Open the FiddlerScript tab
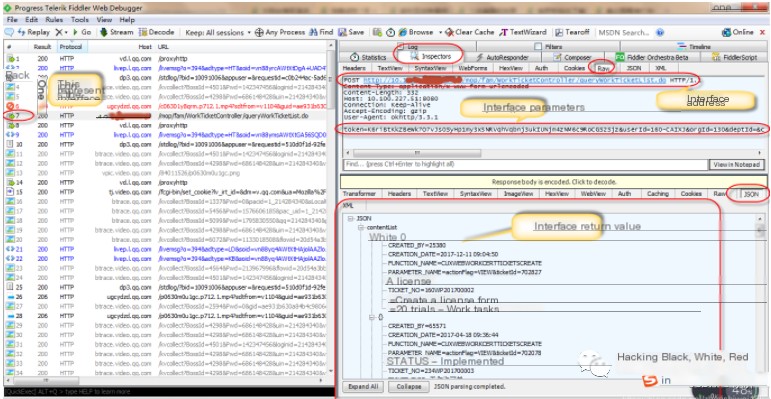Screen dimensions: 771x399 point(735,57)
